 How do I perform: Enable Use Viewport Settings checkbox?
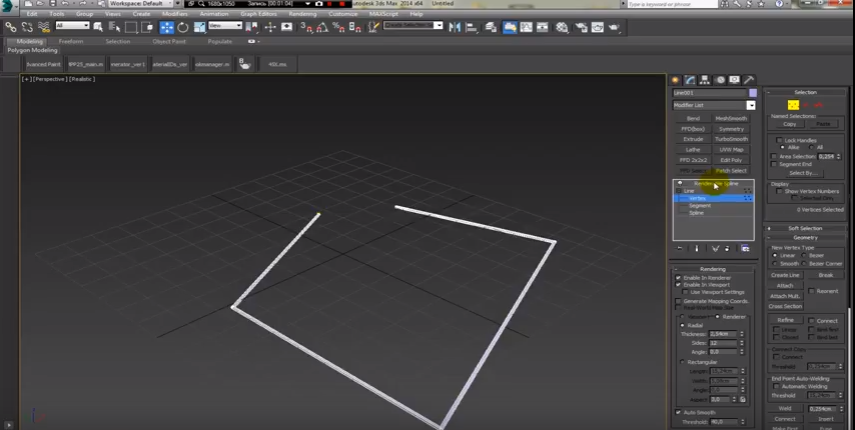[x=685, y=293]
